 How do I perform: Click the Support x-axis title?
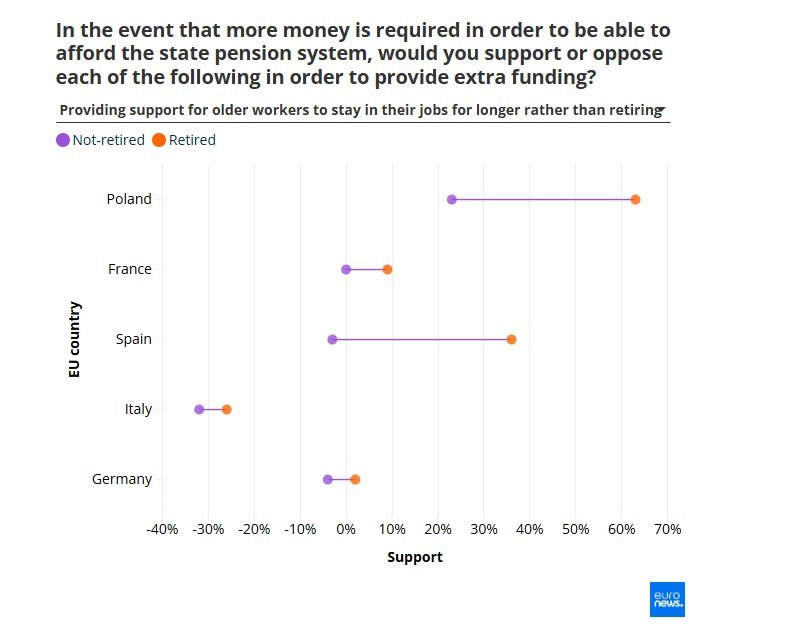[414, 557]
